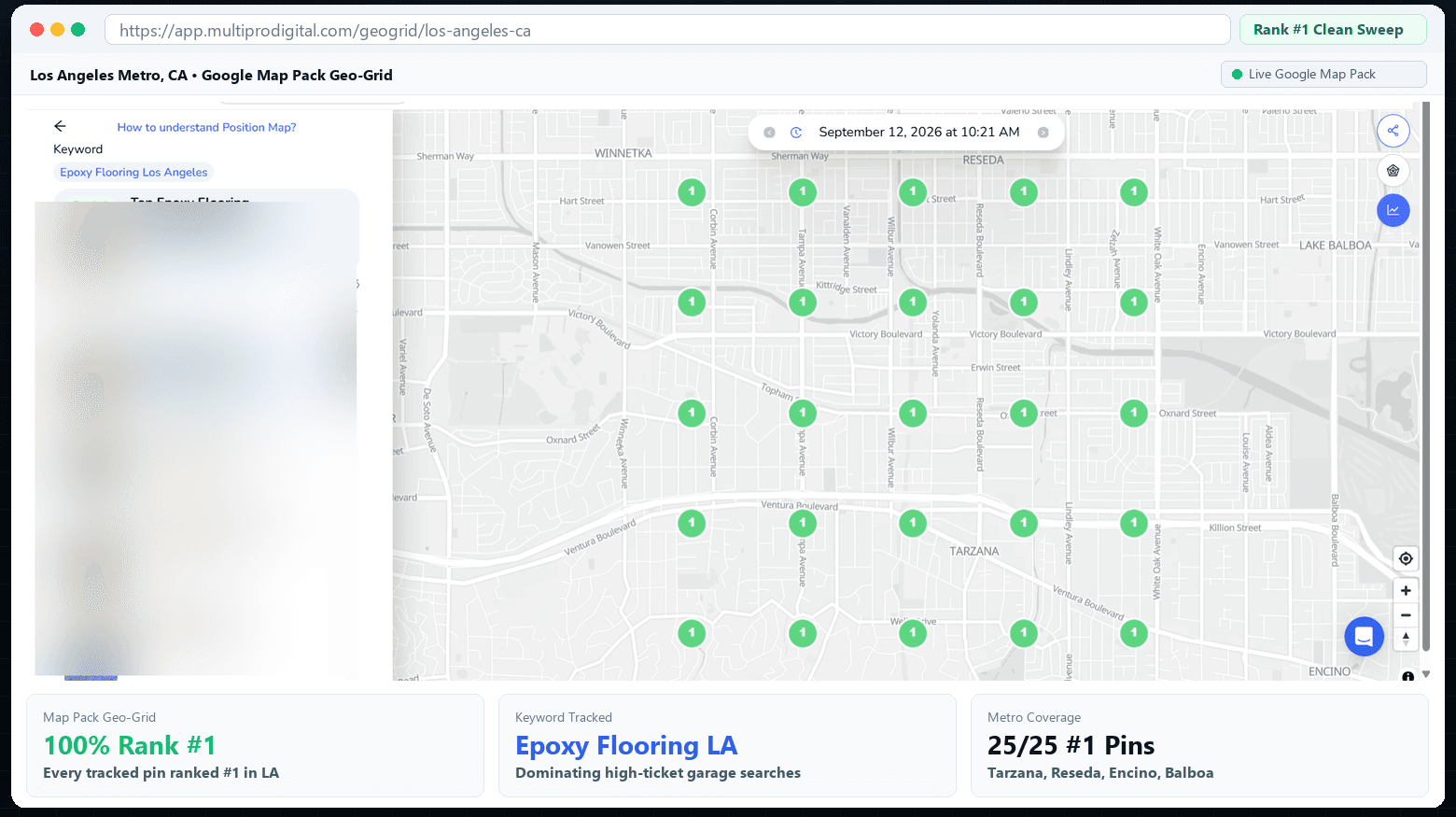Click the WINNETKA label on the map

click(x=623, y=153)
